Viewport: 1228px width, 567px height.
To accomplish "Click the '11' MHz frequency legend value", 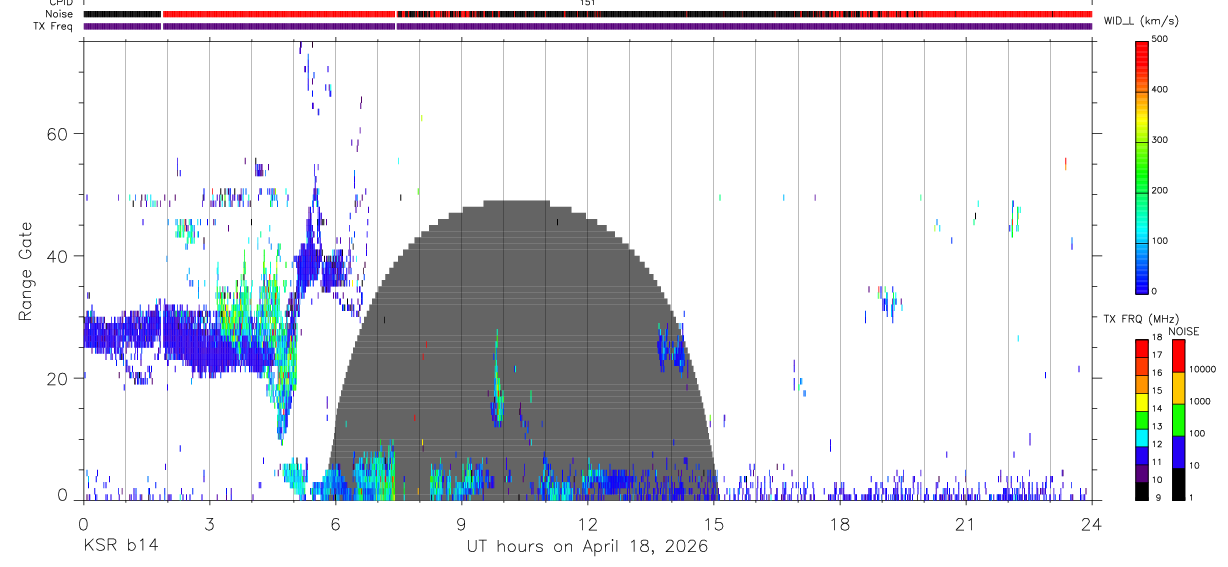I will pyautogui.click(x=1157, y=462).
